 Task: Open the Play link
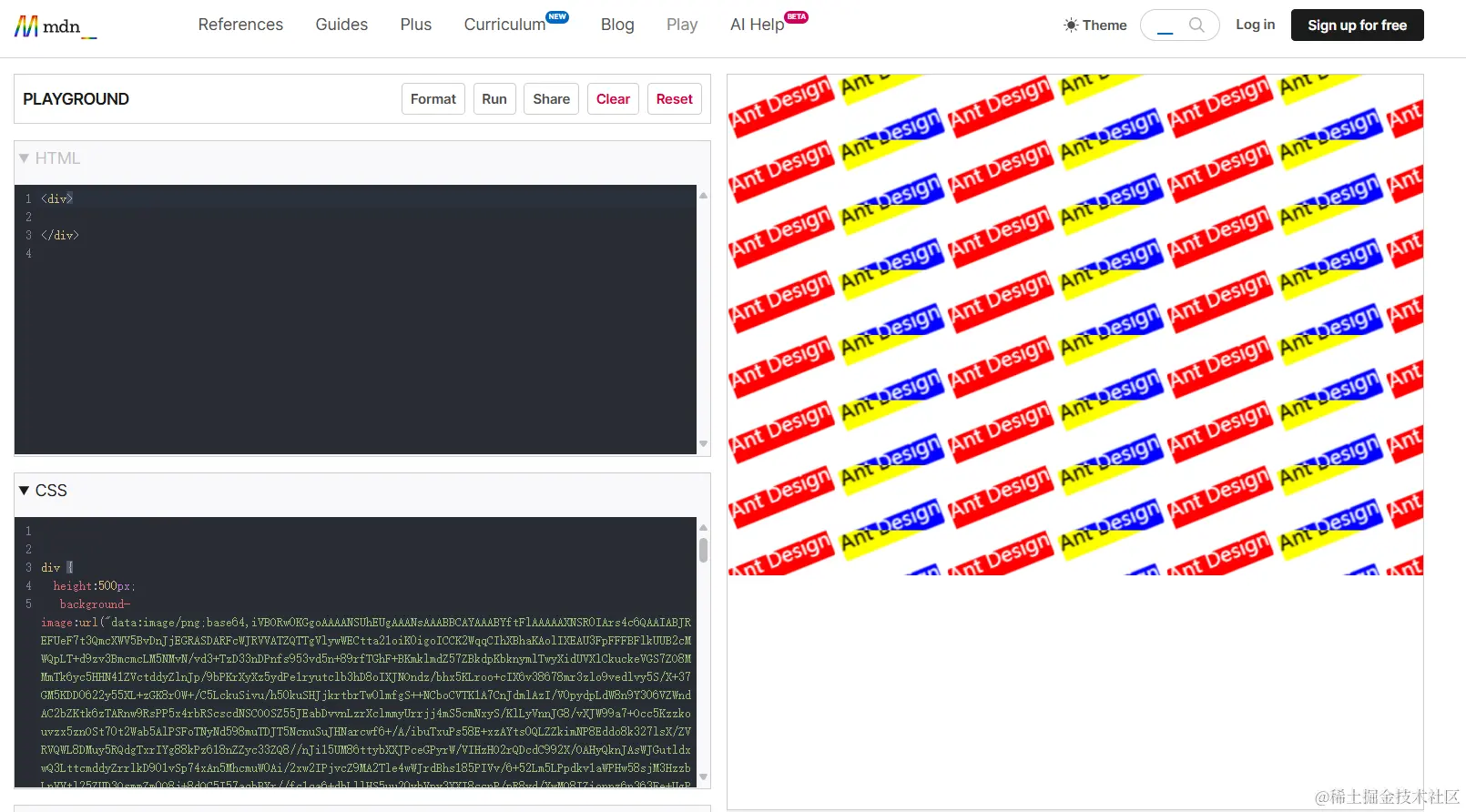[682, 25]
